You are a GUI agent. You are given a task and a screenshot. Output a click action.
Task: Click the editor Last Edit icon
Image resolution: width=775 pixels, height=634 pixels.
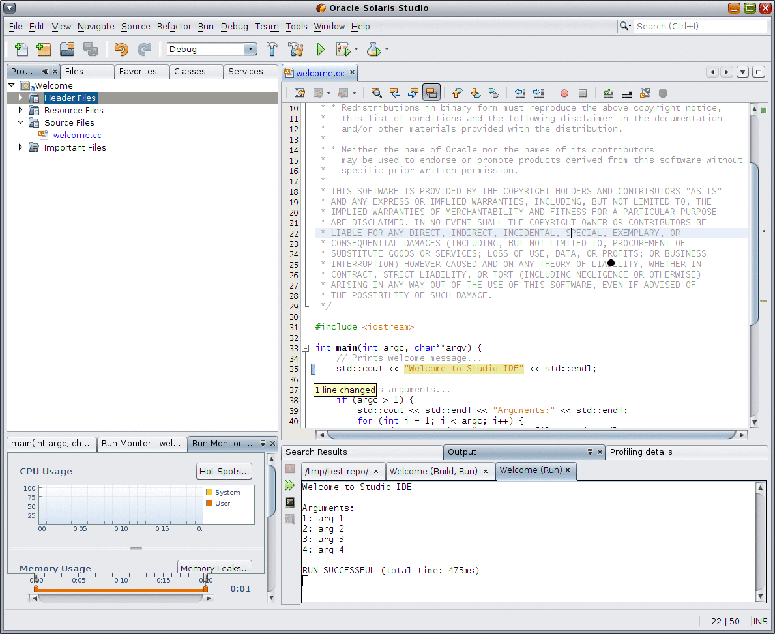pyautogui.click(x=300, y=93)
